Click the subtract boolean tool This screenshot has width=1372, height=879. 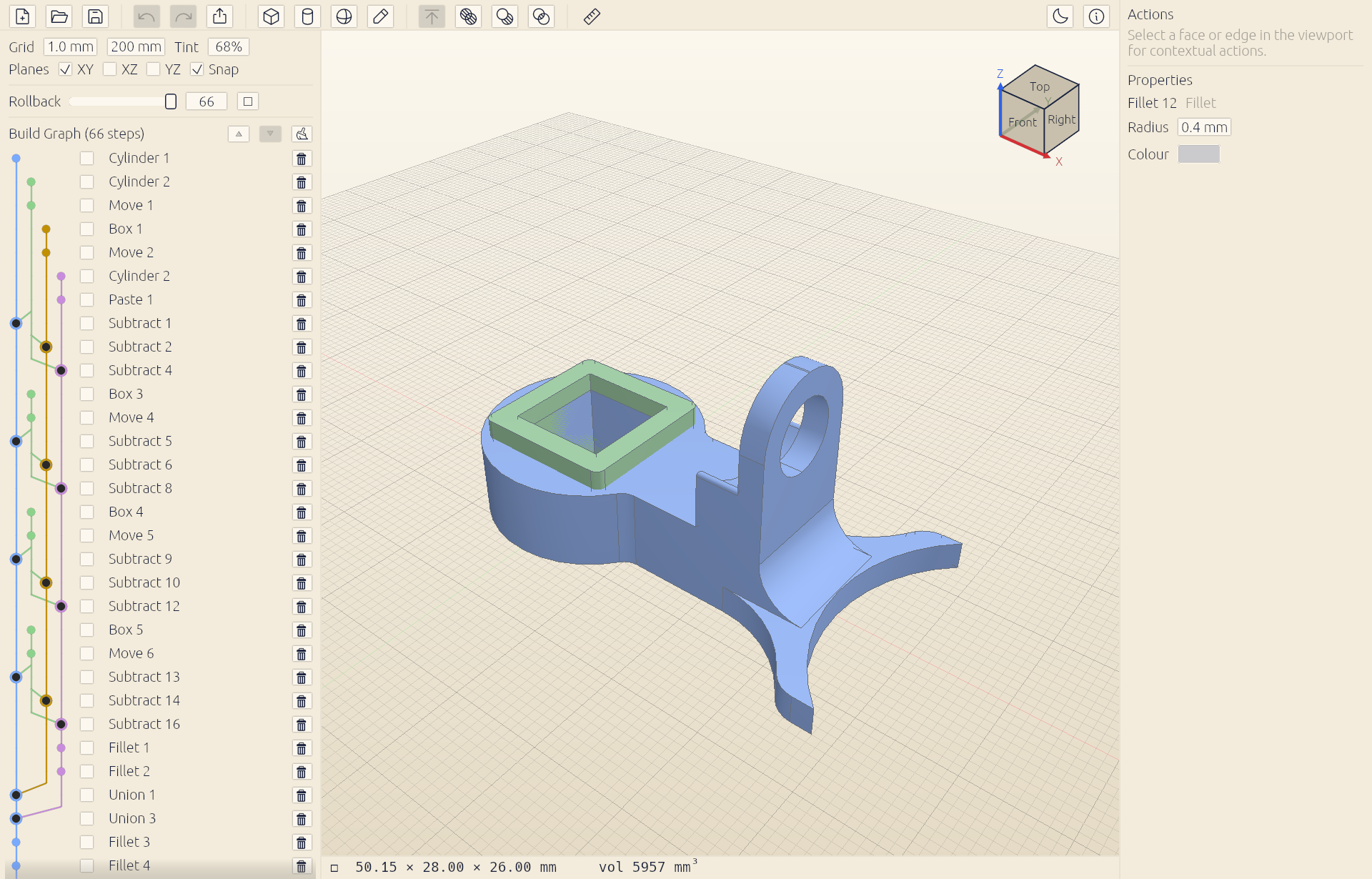(x=504, y=16)
